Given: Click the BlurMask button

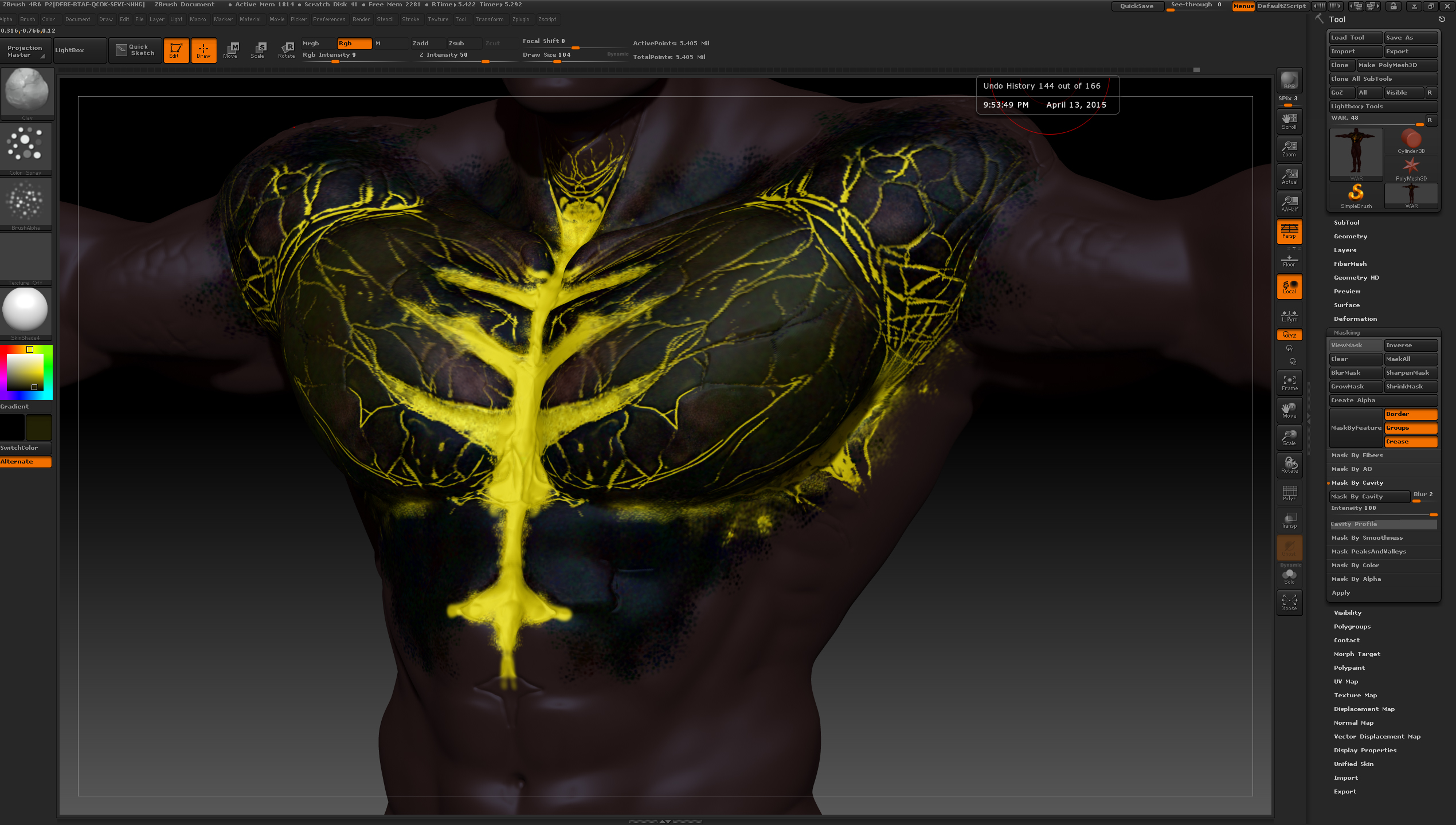Looking at the screenshot, I should pyautogui.click(x=1355, y=372).
